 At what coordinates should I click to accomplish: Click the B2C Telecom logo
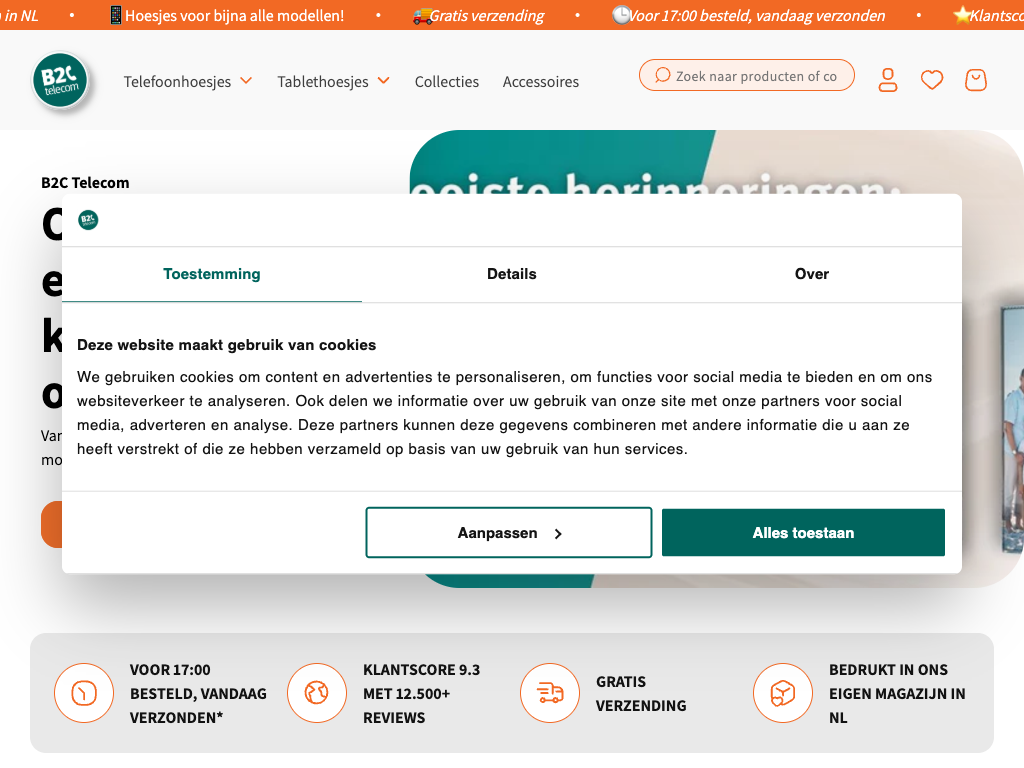(x=60, y=80)
